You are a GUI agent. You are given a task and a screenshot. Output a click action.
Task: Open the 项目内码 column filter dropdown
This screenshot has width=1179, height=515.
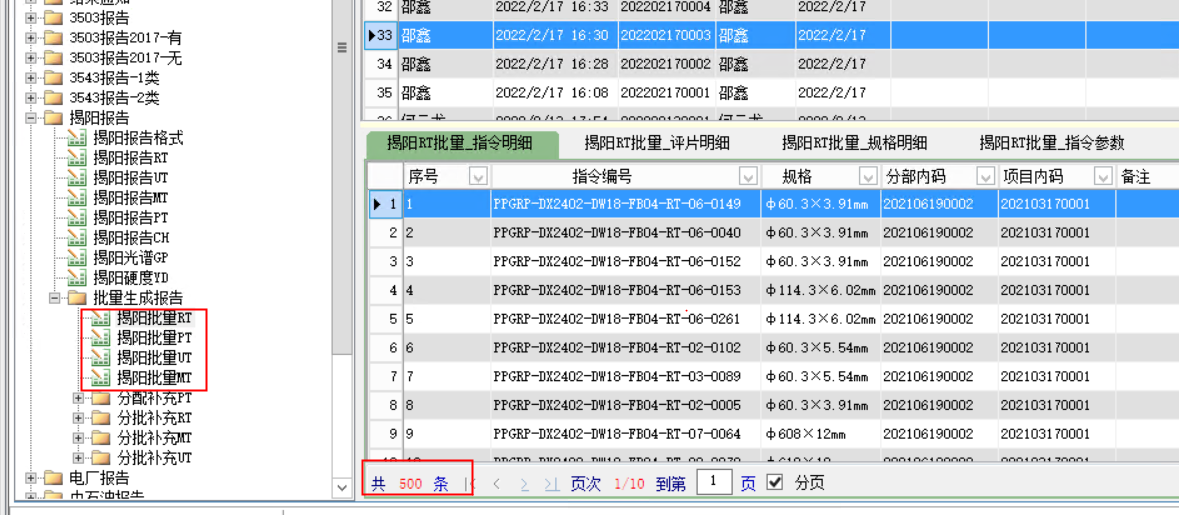coord(1102,177)
